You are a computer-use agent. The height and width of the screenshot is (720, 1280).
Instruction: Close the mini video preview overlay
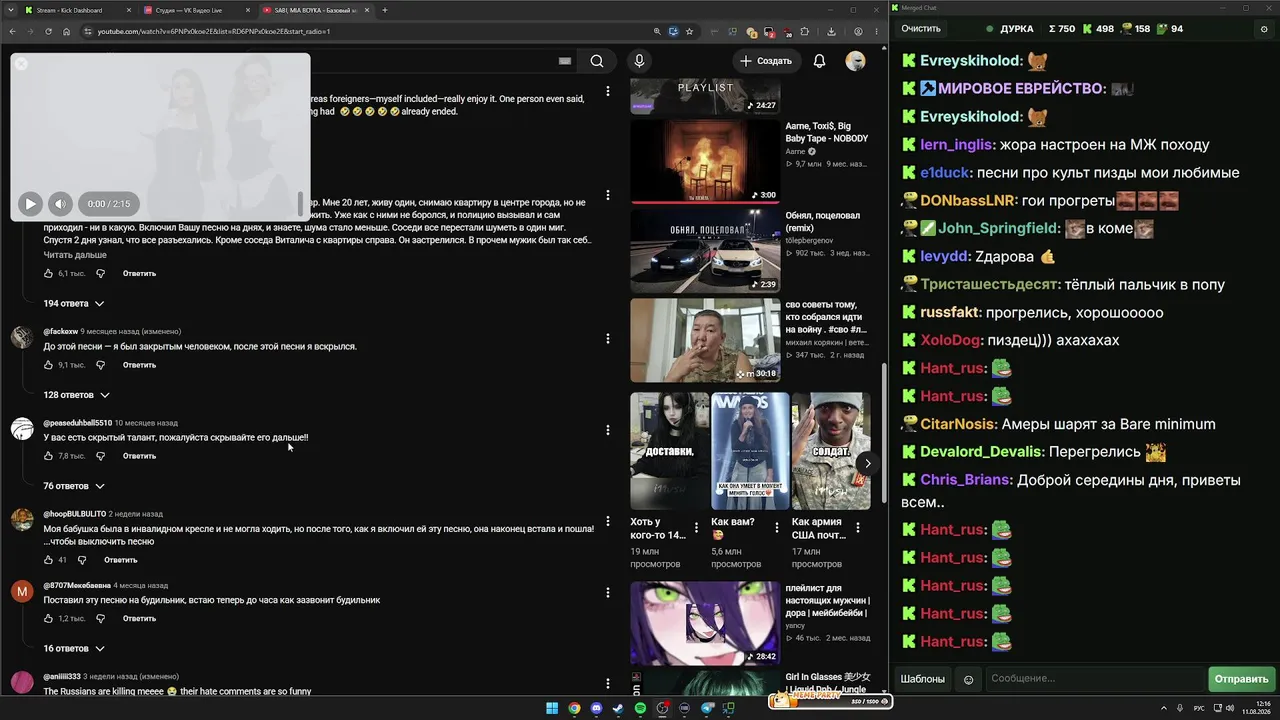pyautogui.click(x=21, y=64)
